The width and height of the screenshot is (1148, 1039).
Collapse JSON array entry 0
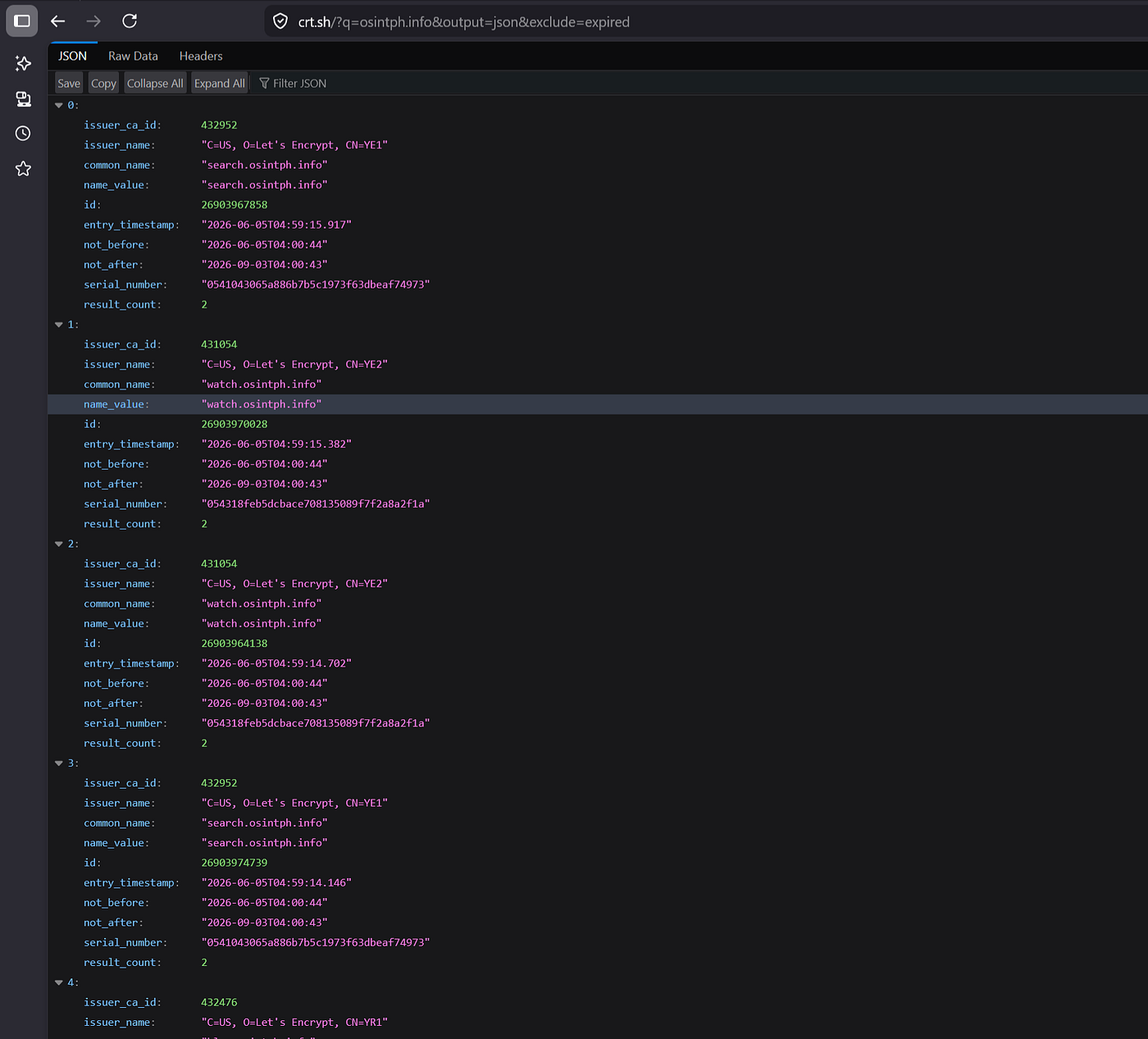59,105
